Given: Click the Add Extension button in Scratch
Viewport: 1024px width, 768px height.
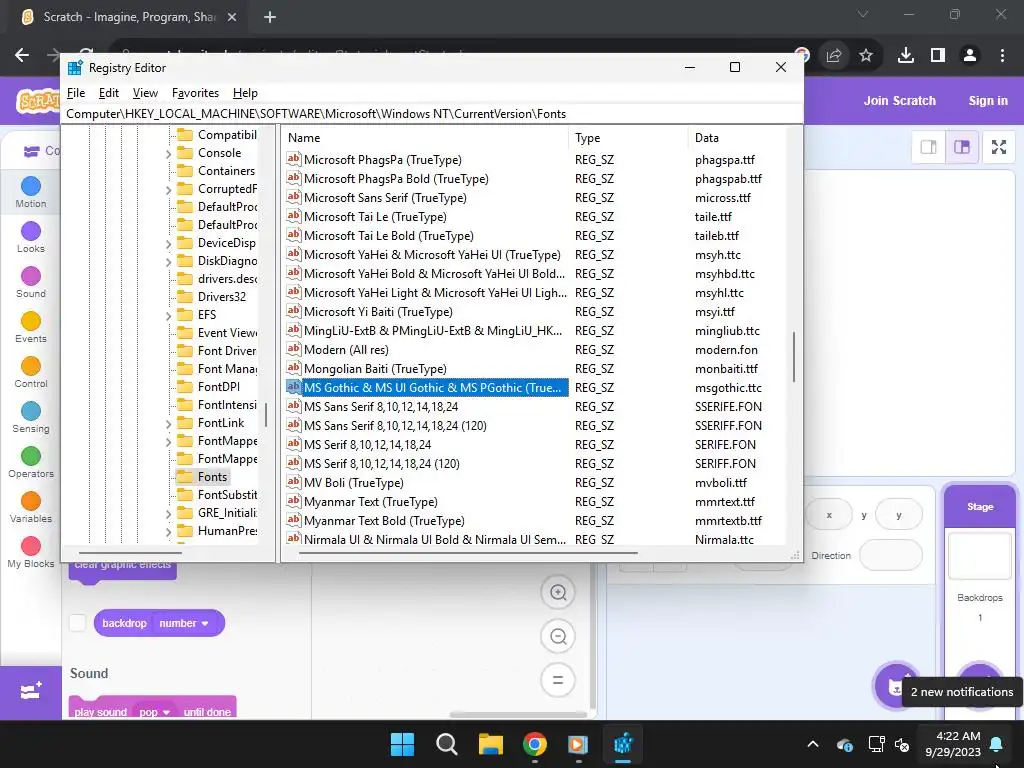Looking at the screenshot, I should pos(31,692).
